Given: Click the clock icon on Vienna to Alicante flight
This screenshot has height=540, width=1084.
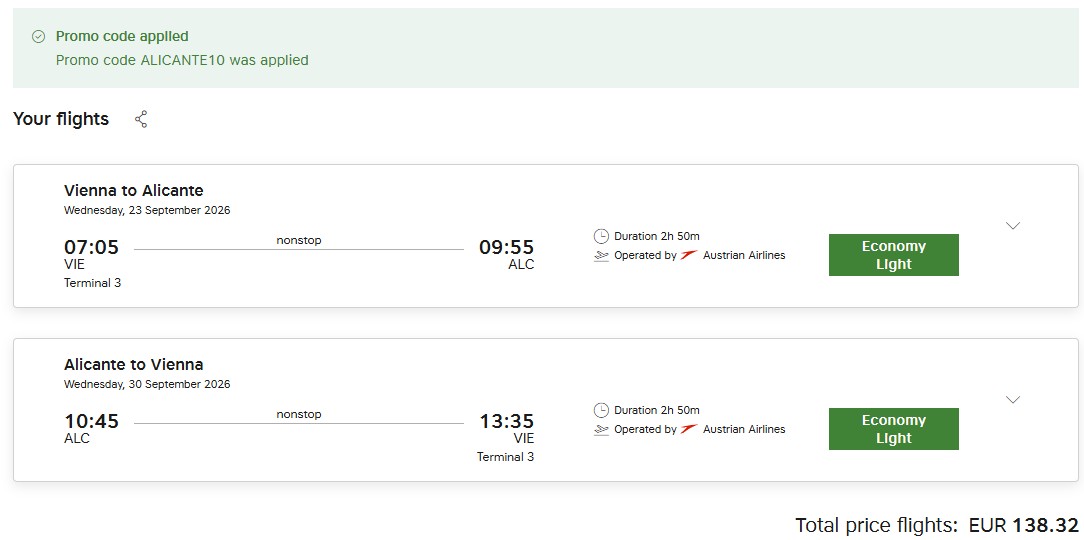Looking at the screenshot, I should click(x=601, y=236).
